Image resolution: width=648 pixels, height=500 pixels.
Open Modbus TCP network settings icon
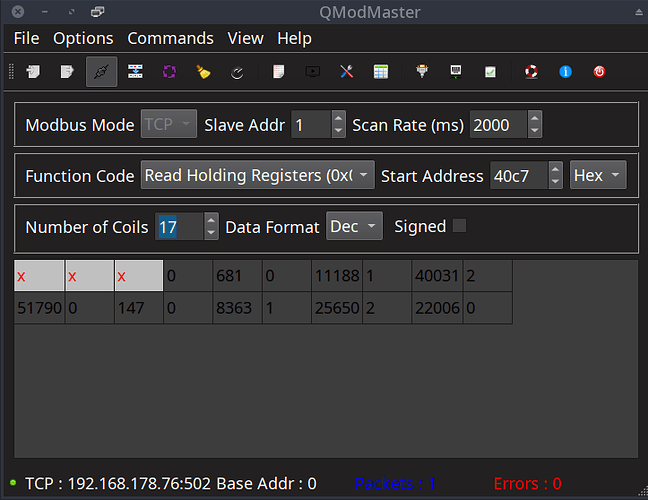tap(456, 72)
